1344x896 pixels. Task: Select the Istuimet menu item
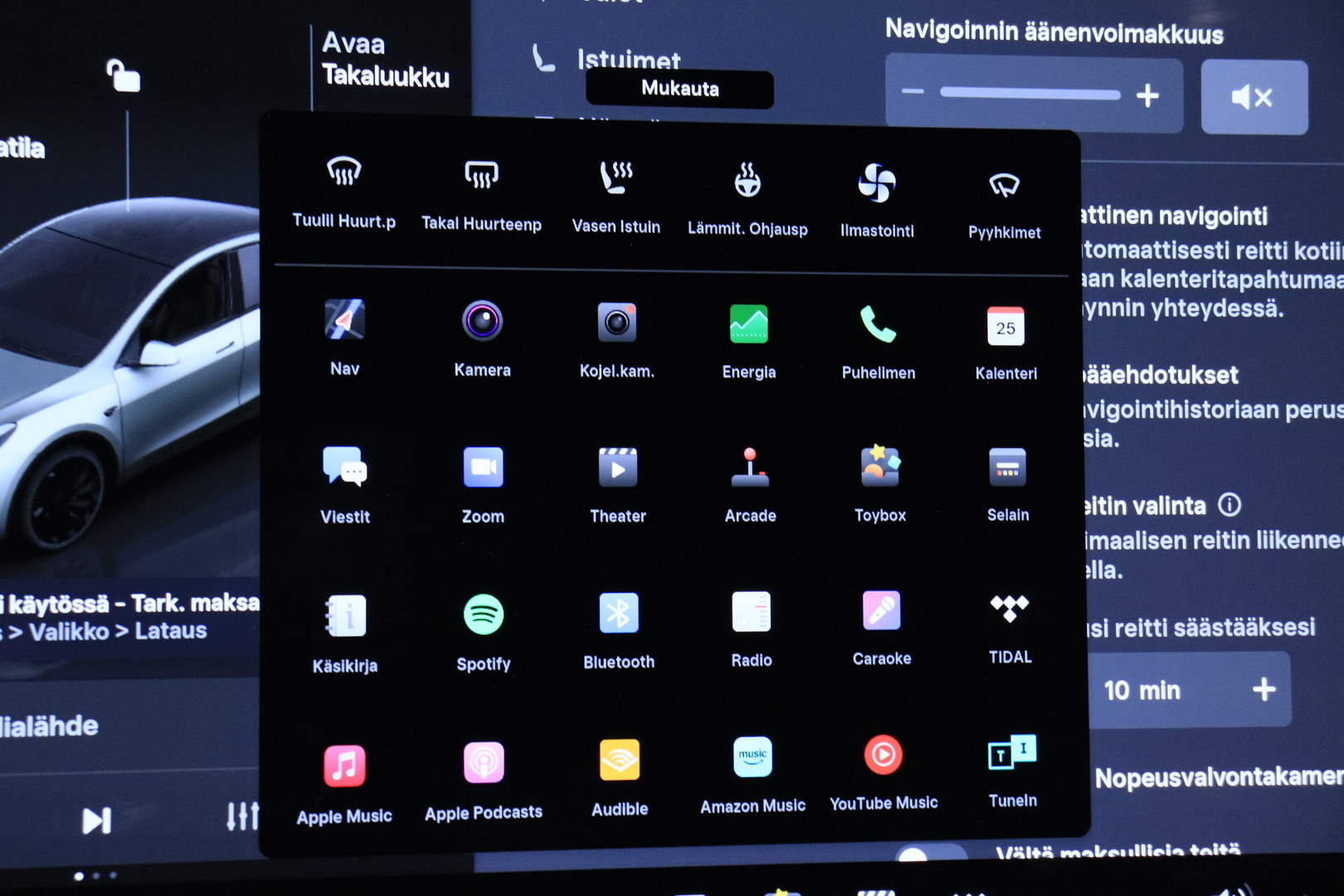click(628, 60)
